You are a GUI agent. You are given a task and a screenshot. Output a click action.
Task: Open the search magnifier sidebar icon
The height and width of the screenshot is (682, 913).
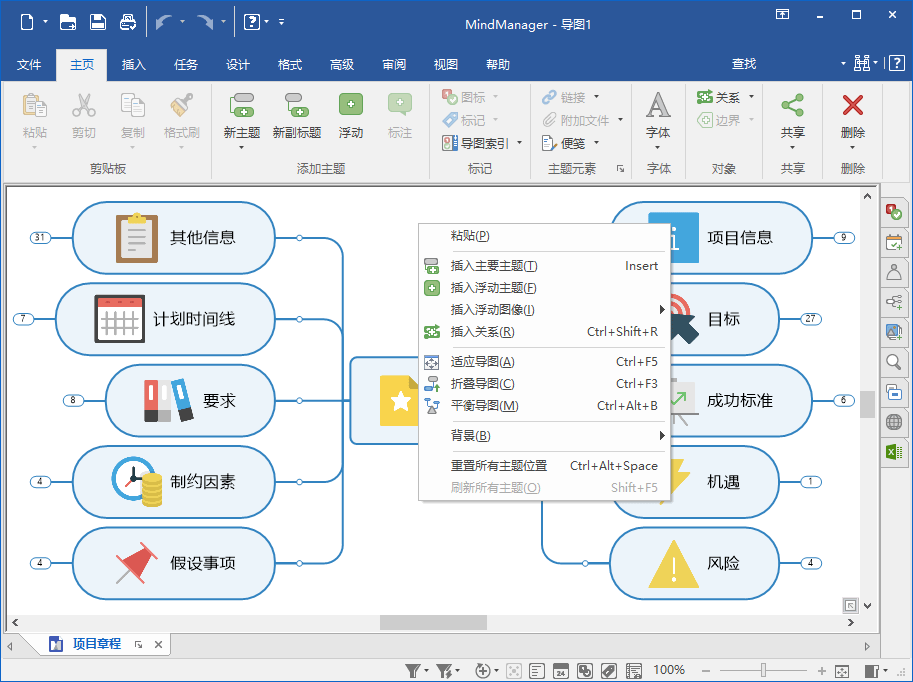pyautogui.click(x=894, y=362)
